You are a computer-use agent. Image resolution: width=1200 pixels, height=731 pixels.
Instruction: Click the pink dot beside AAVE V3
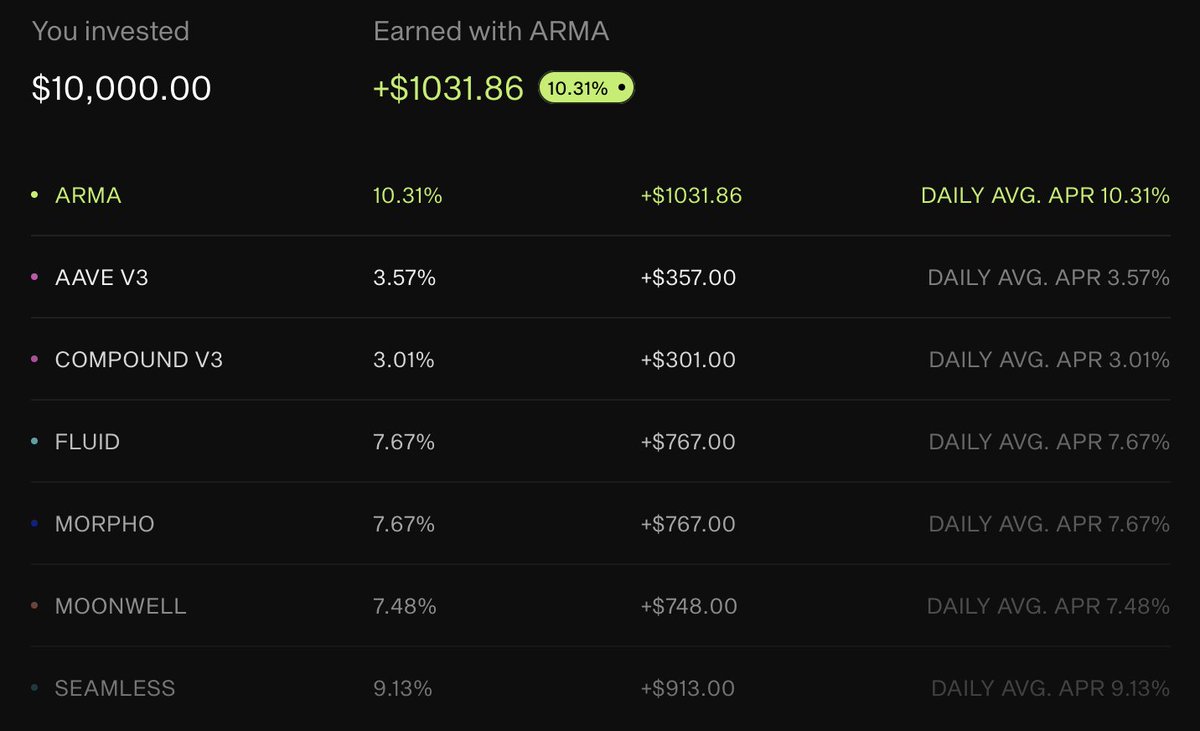pos(35,278)
